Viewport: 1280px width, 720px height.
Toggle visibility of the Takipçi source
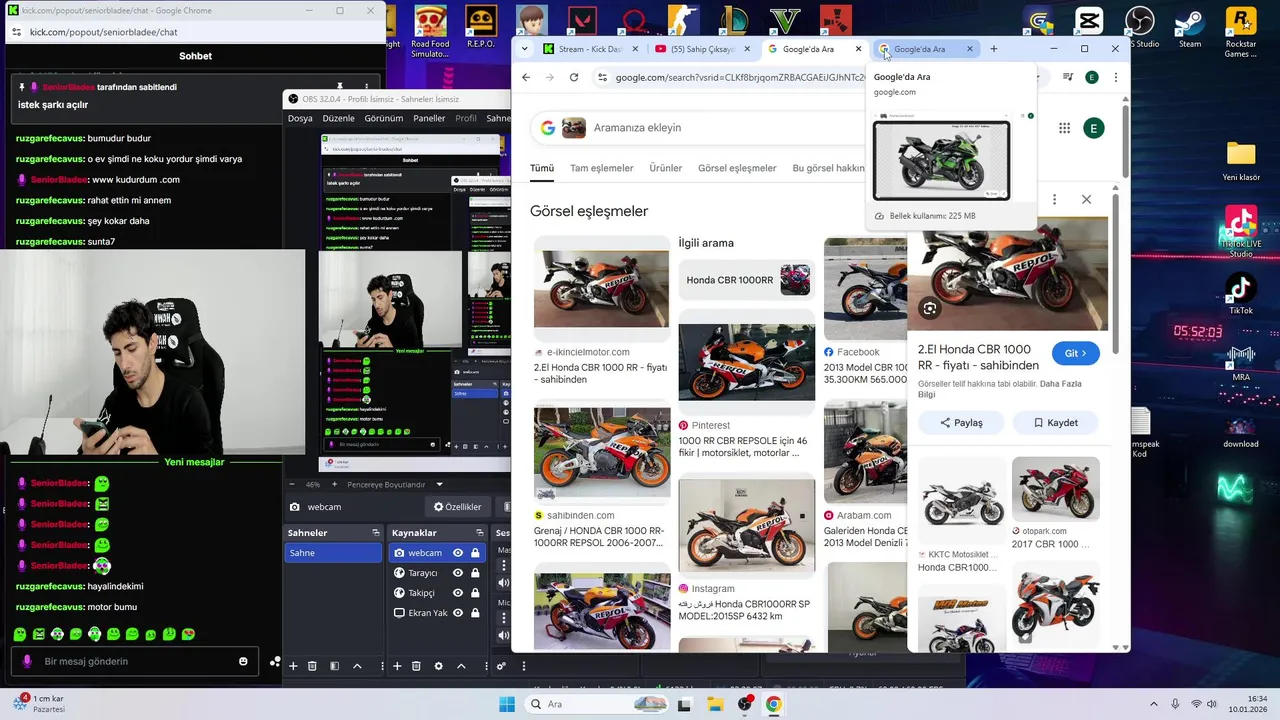click(458, 593)
